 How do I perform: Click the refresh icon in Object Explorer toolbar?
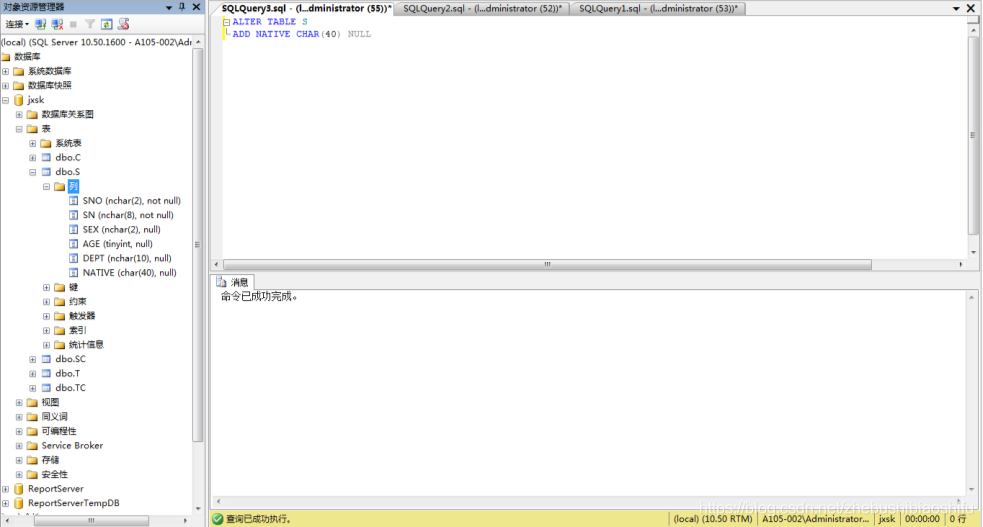[107, 24]
